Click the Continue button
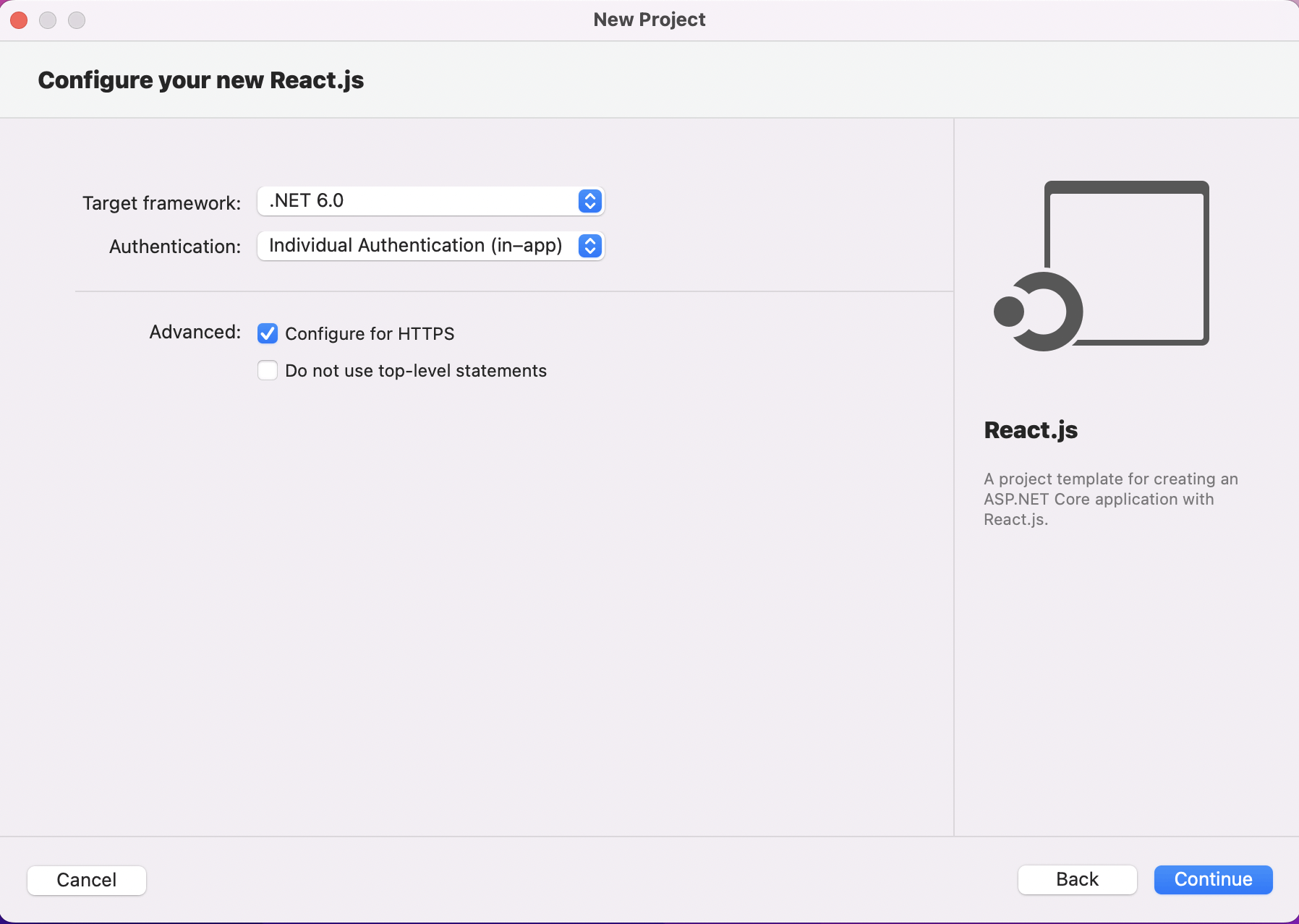The width and height of the screenshot is (1299, 924). [1213, 879]
